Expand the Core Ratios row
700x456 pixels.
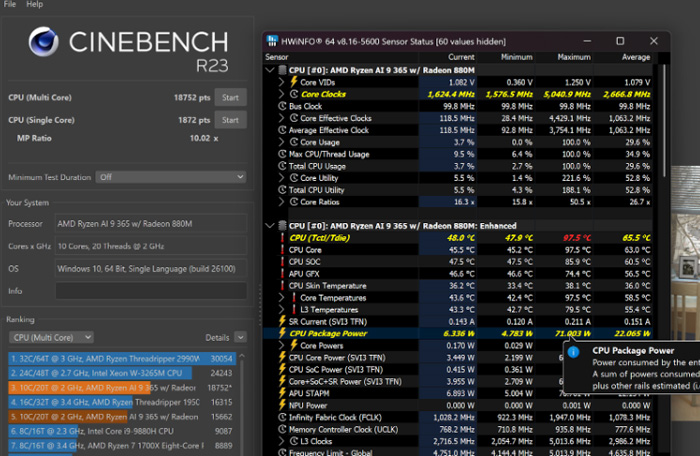[x=281, y=202]
